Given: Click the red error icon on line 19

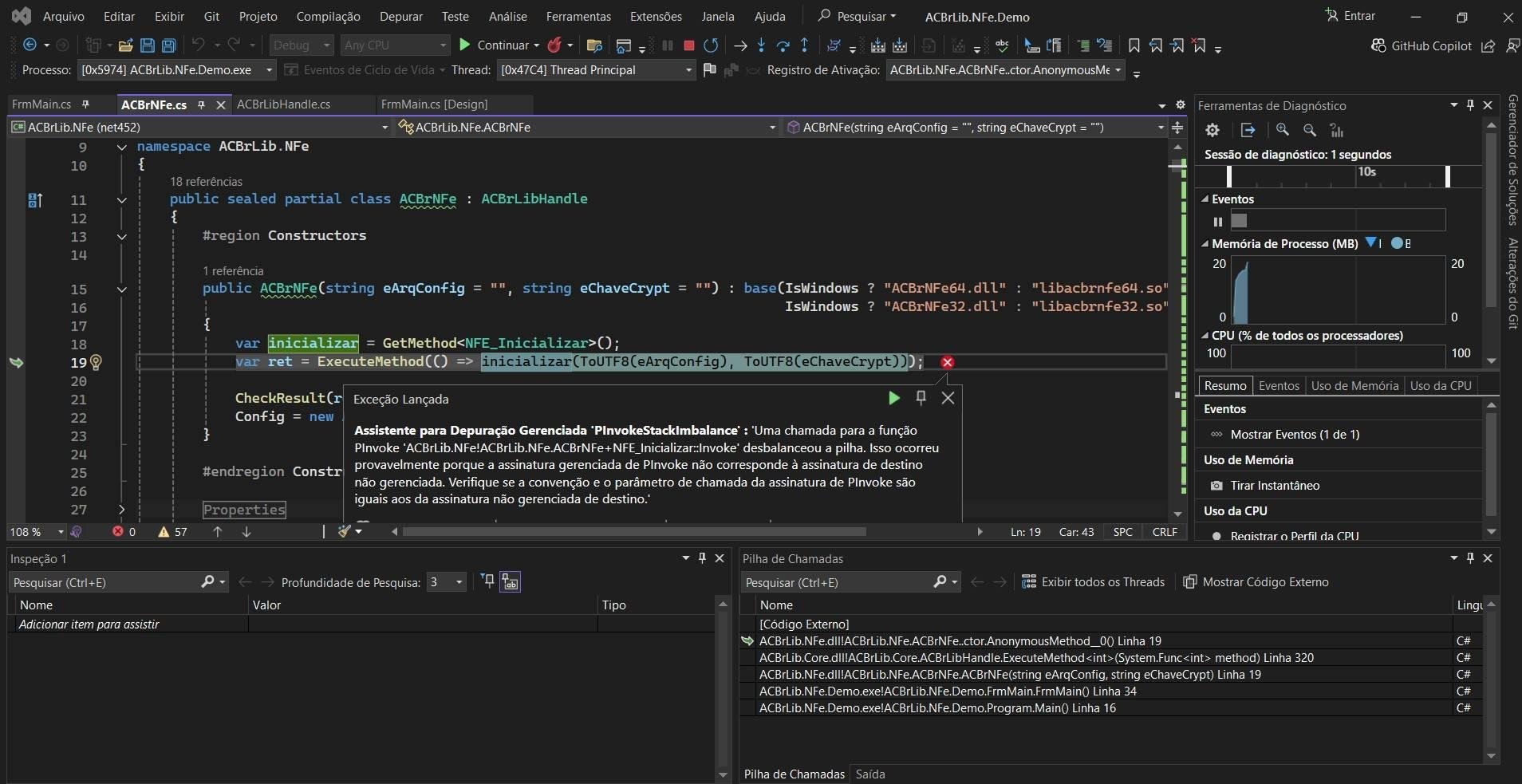Looking at the screenshot, I should pos(947,362).
